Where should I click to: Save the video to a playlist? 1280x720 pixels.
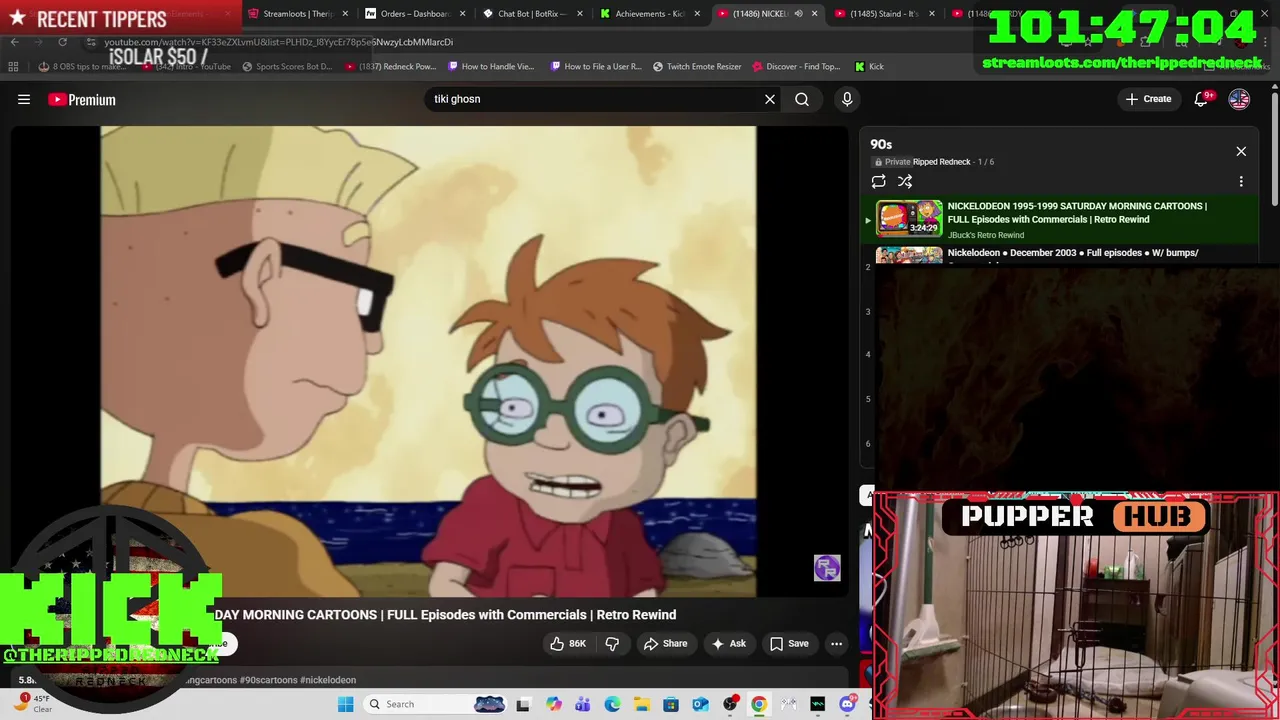pyautogui.click(x=788, y=644)
